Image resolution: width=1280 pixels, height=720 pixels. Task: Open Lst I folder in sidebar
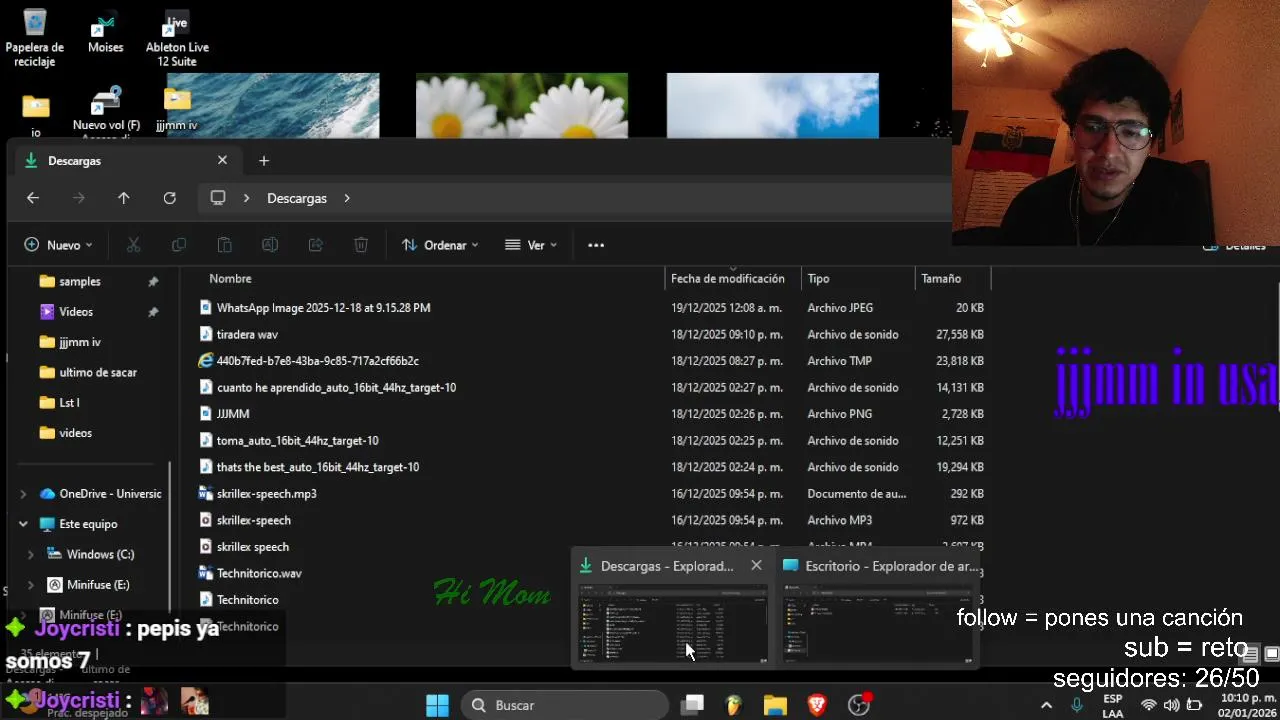click(x=69, y=402)
